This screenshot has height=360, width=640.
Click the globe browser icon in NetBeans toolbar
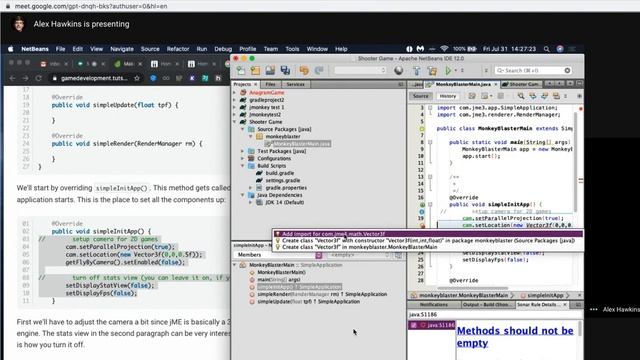(x=399, y=71)
